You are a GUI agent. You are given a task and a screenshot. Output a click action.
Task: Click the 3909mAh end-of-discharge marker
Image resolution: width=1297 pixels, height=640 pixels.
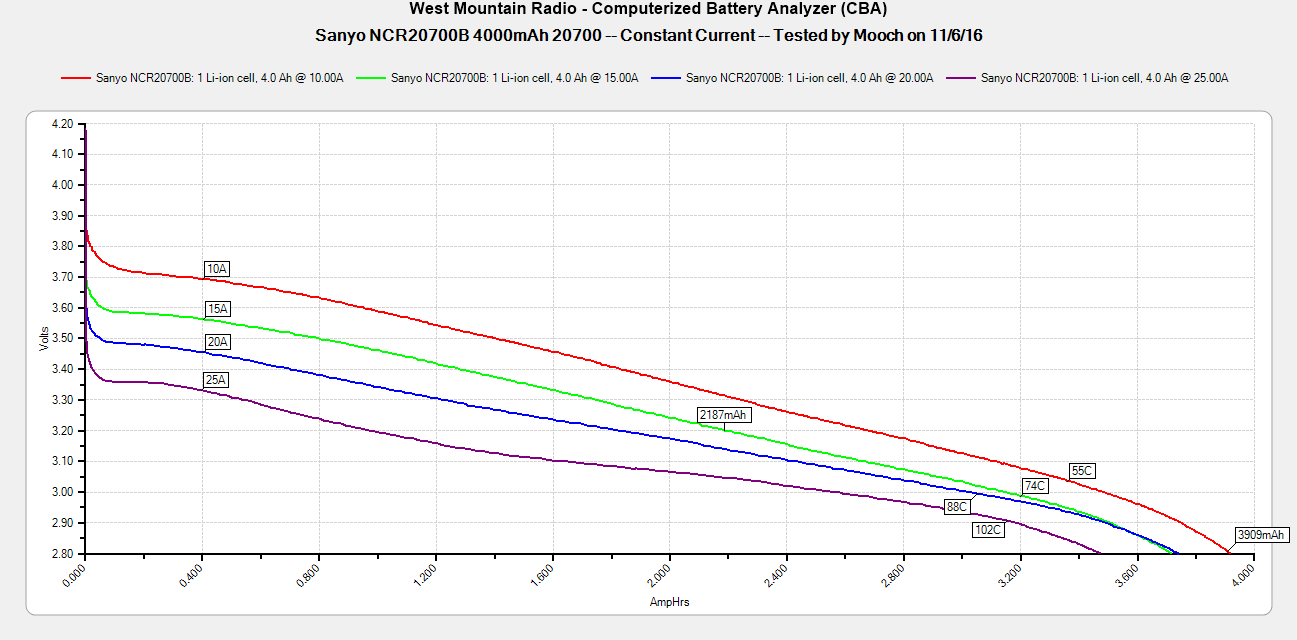click(x=1259, y=535)
